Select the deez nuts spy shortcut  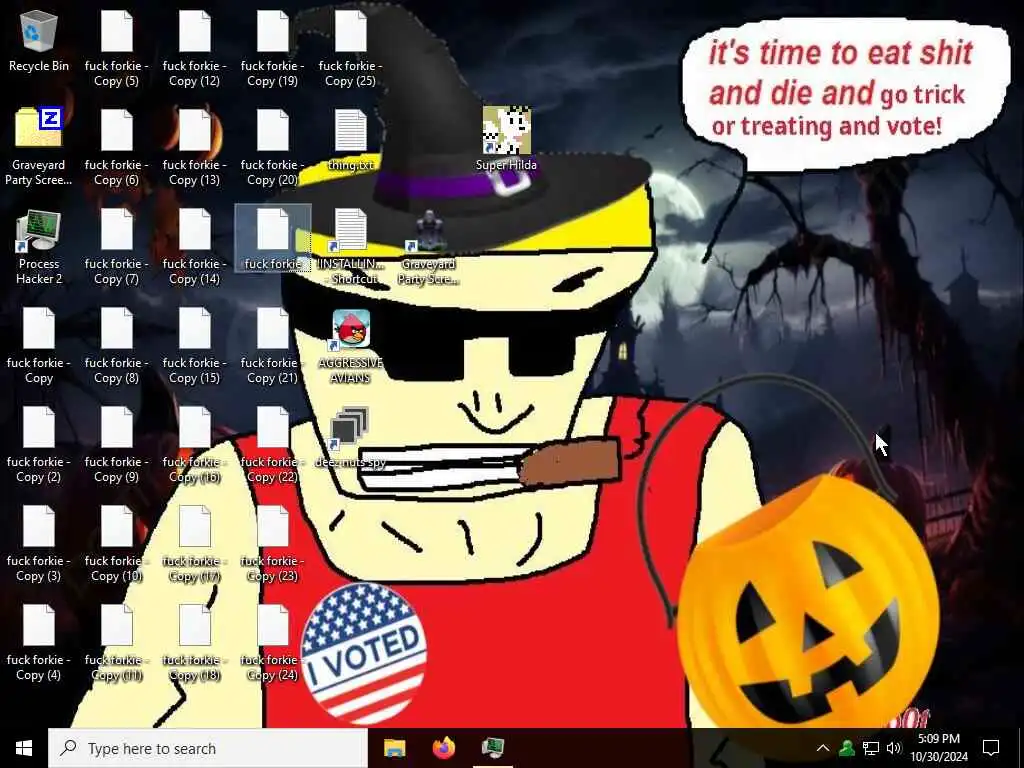pyautogui.click(x=351, y=438)
